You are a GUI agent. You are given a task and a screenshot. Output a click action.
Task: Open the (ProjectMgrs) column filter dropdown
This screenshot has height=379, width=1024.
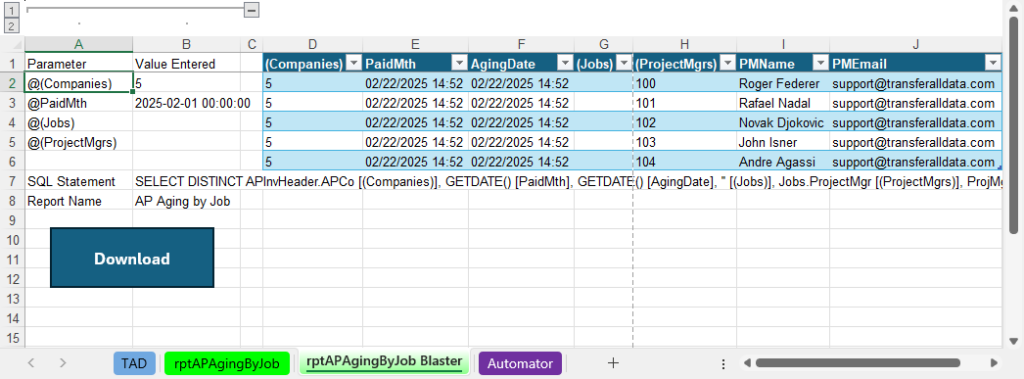tap(728, 63)
